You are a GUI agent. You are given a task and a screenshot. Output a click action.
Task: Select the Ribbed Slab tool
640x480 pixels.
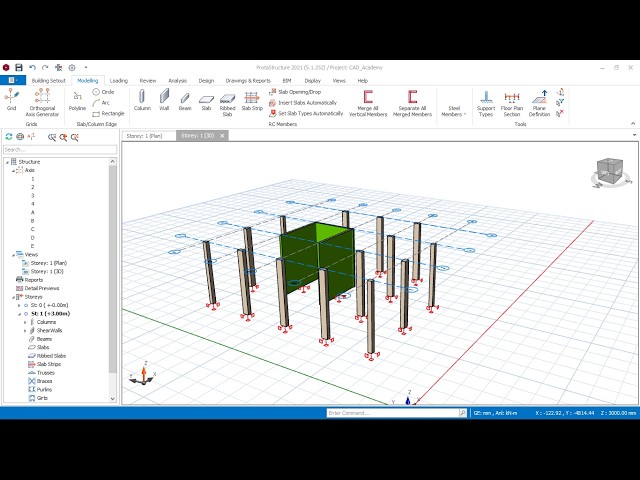click(227, 104)
